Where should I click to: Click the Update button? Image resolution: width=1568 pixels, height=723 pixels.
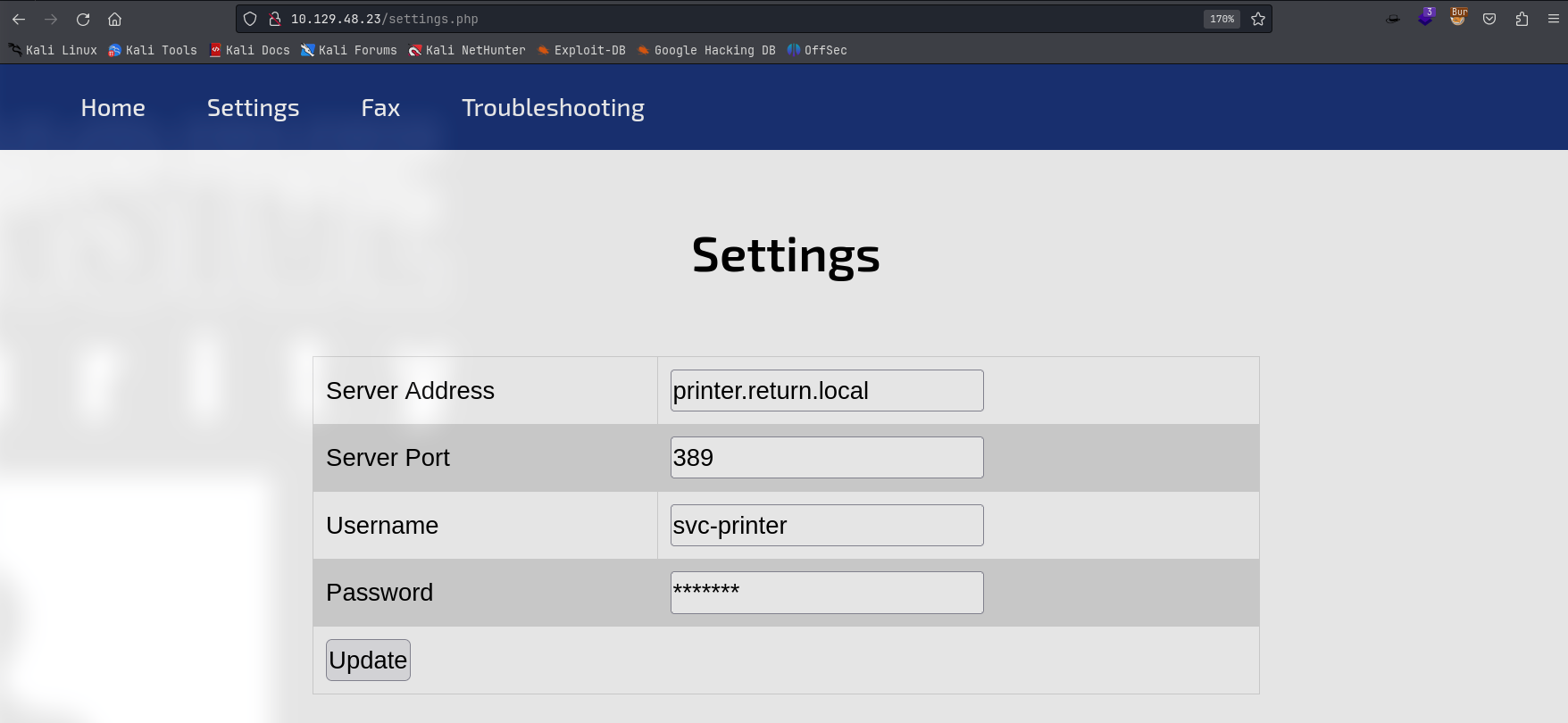(x=368, y=660)
